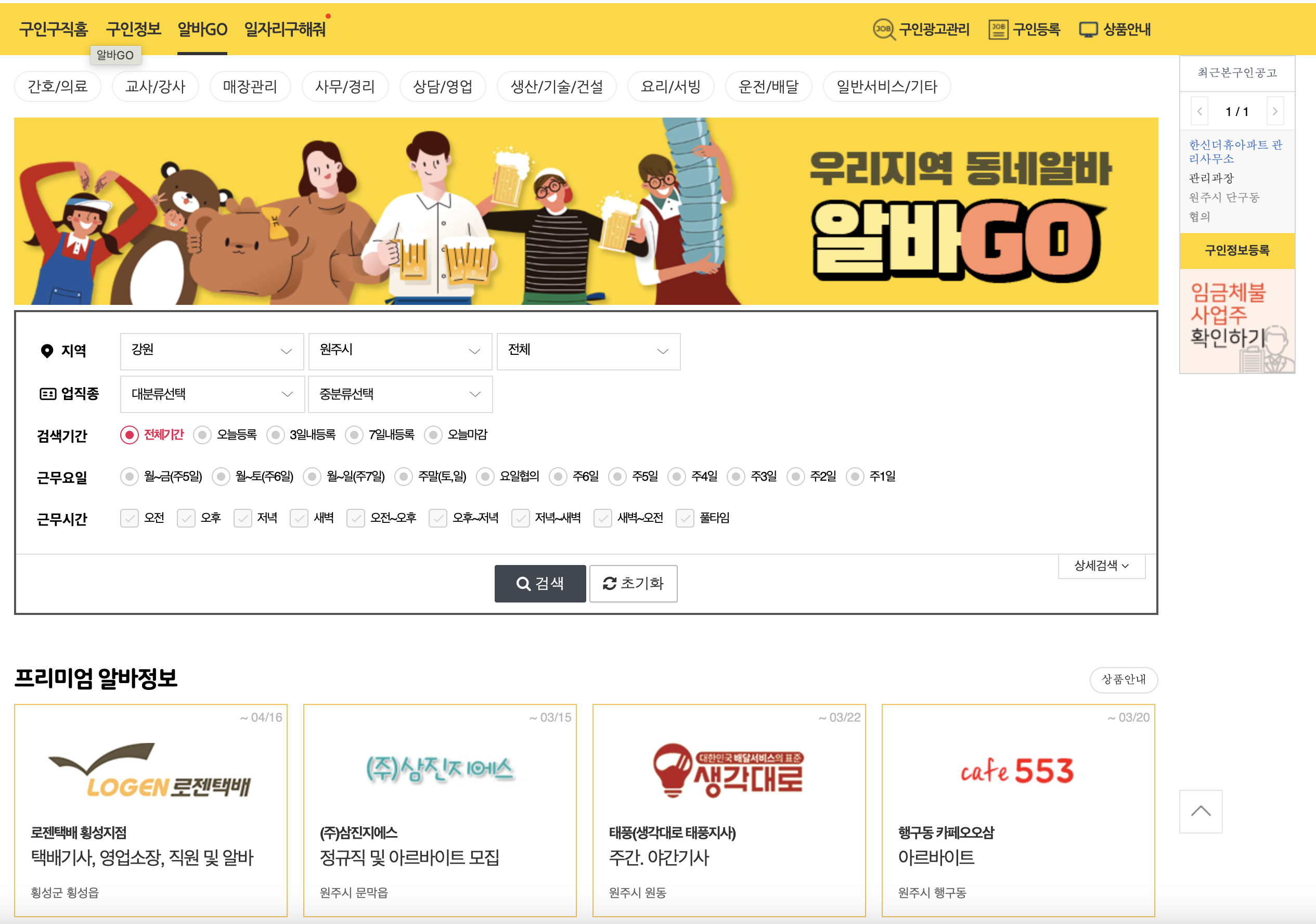This screenshot has width=1316, height=924.
Task: Expand the 상세검색 detailed search panel
Action: coord(1101,567)
